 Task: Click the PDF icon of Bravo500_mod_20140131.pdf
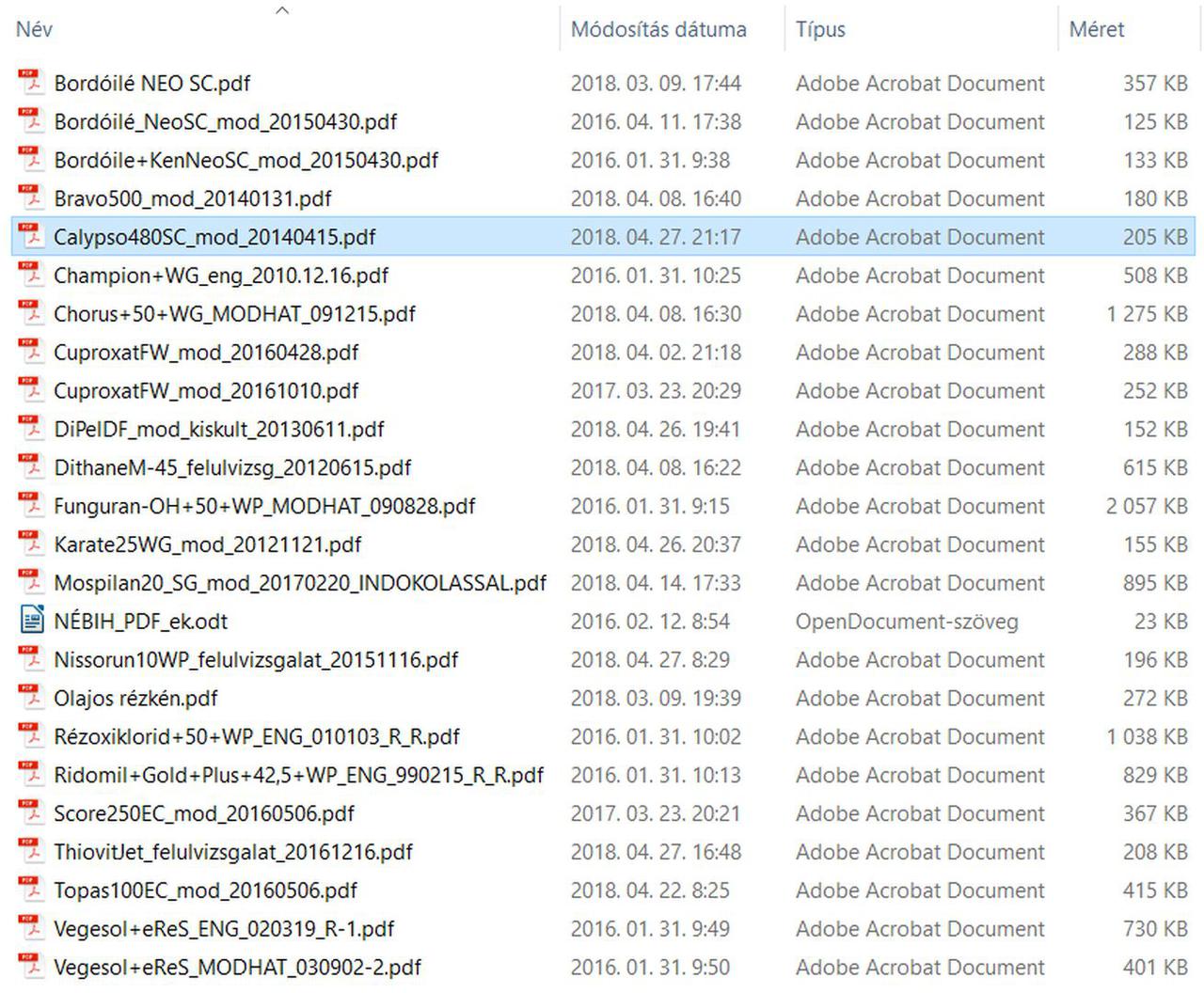click(x=32, y=198)
